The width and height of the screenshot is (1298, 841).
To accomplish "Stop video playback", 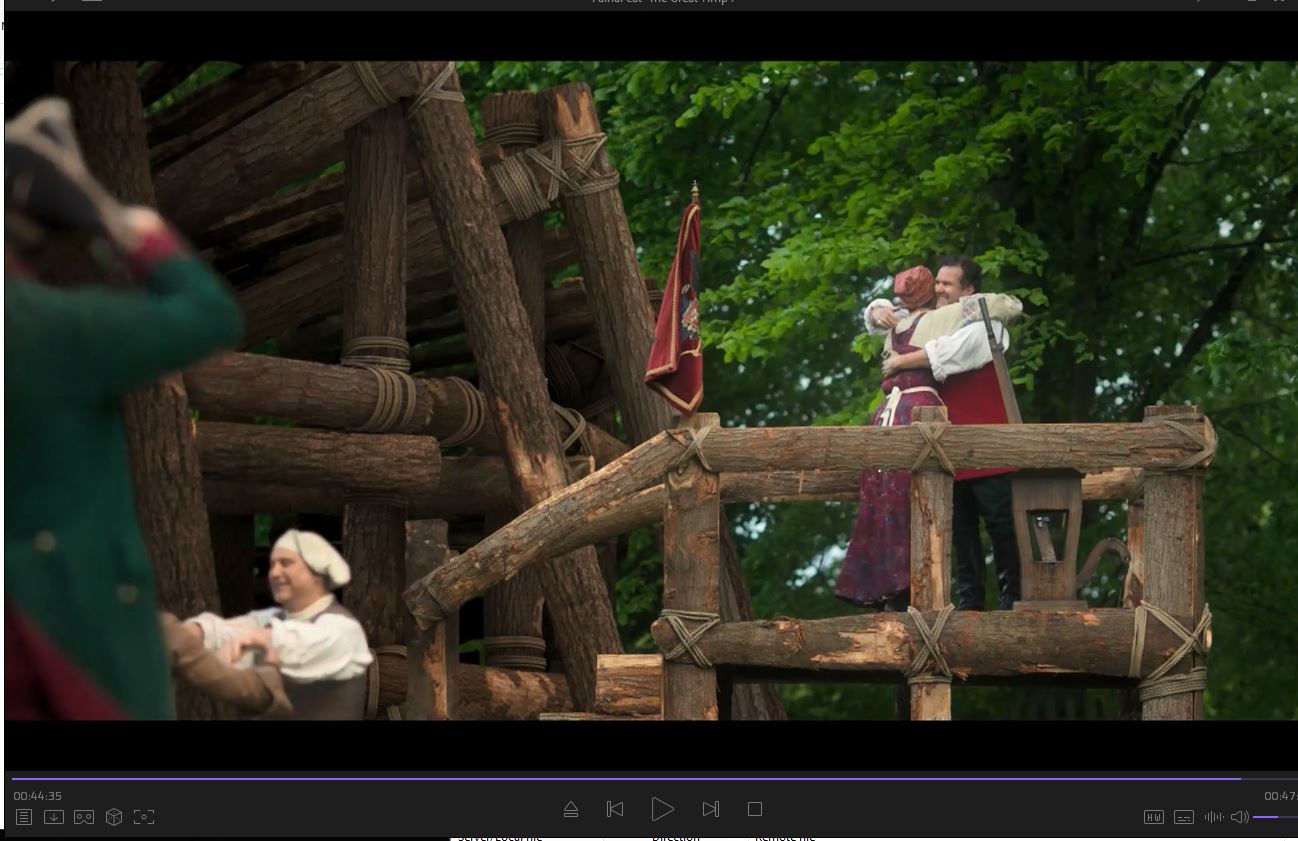I will 755,809.
